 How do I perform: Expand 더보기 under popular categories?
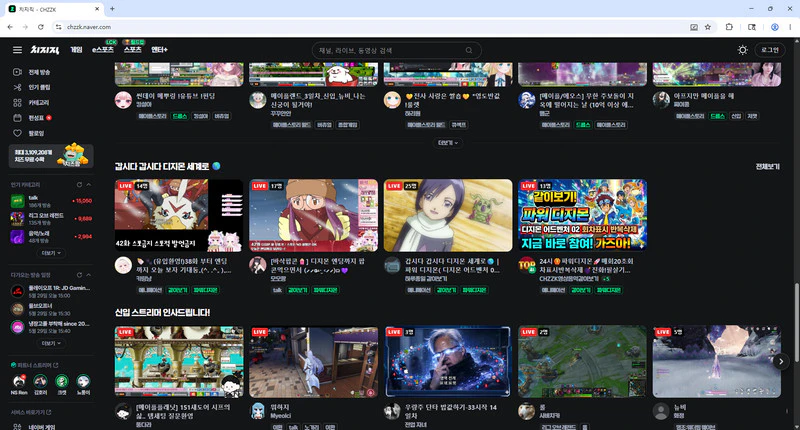[51, 253]
